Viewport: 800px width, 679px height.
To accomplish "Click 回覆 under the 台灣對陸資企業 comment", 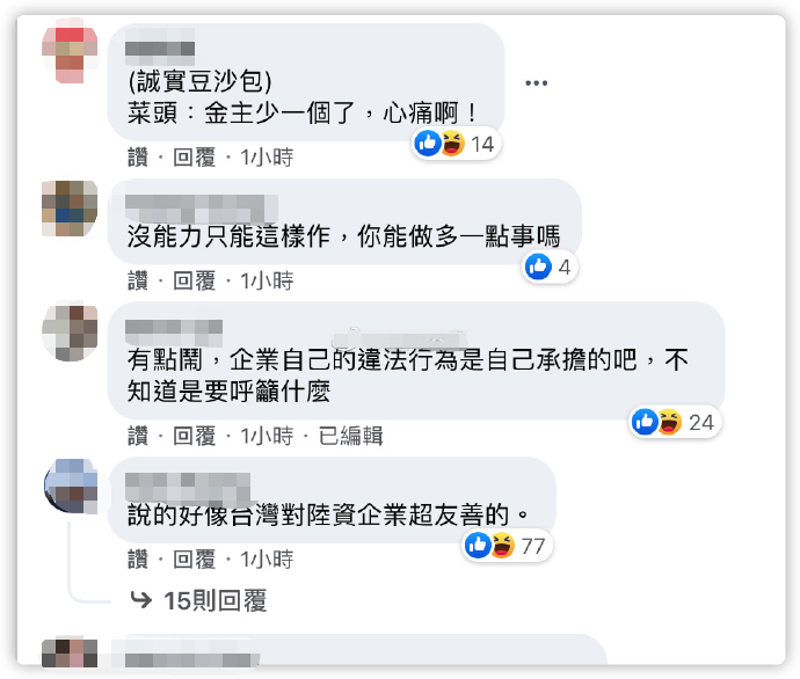I will (x=194, y=559).
